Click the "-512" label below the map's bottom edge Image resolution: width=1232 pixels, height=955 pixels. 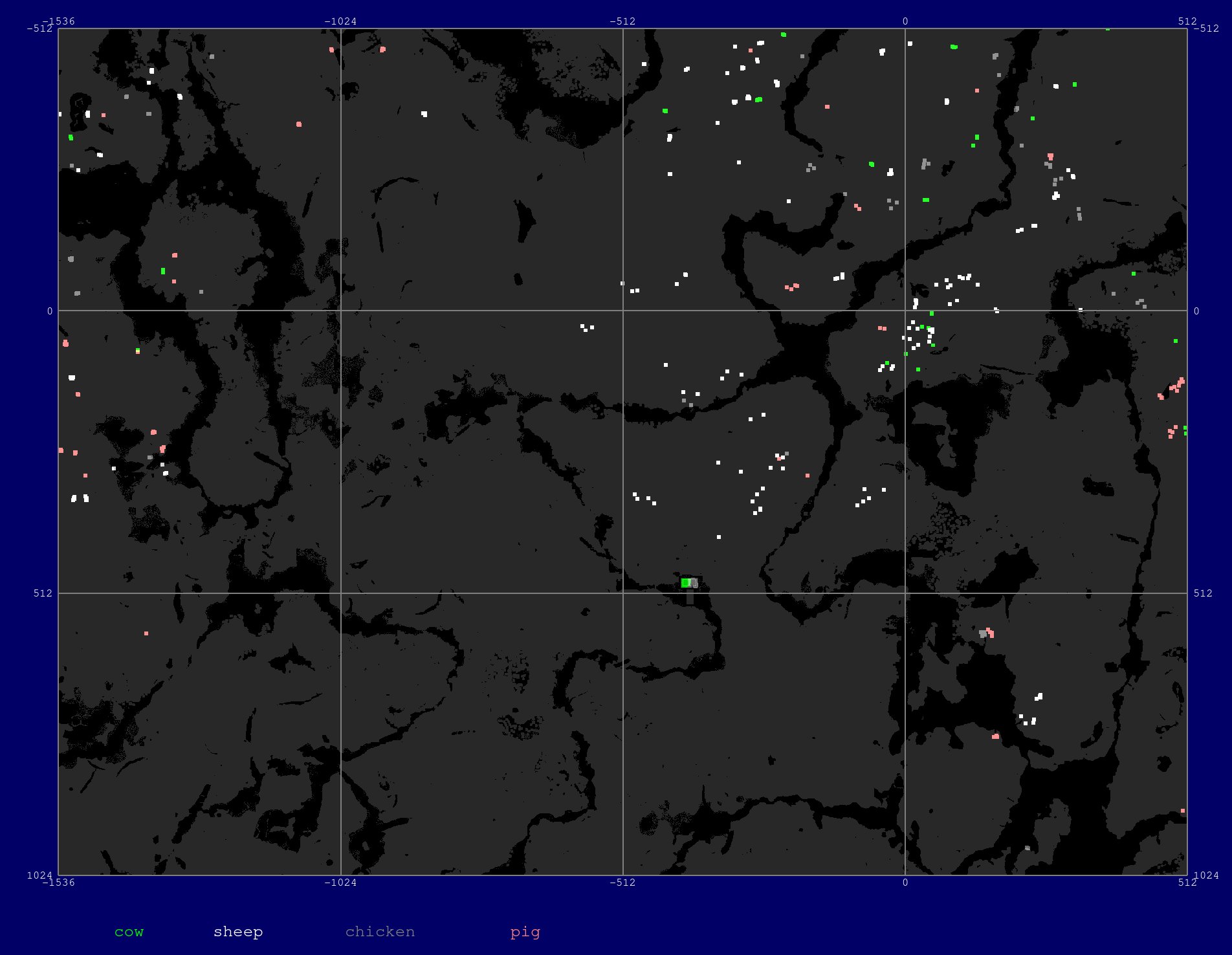(x=622, y=883)
